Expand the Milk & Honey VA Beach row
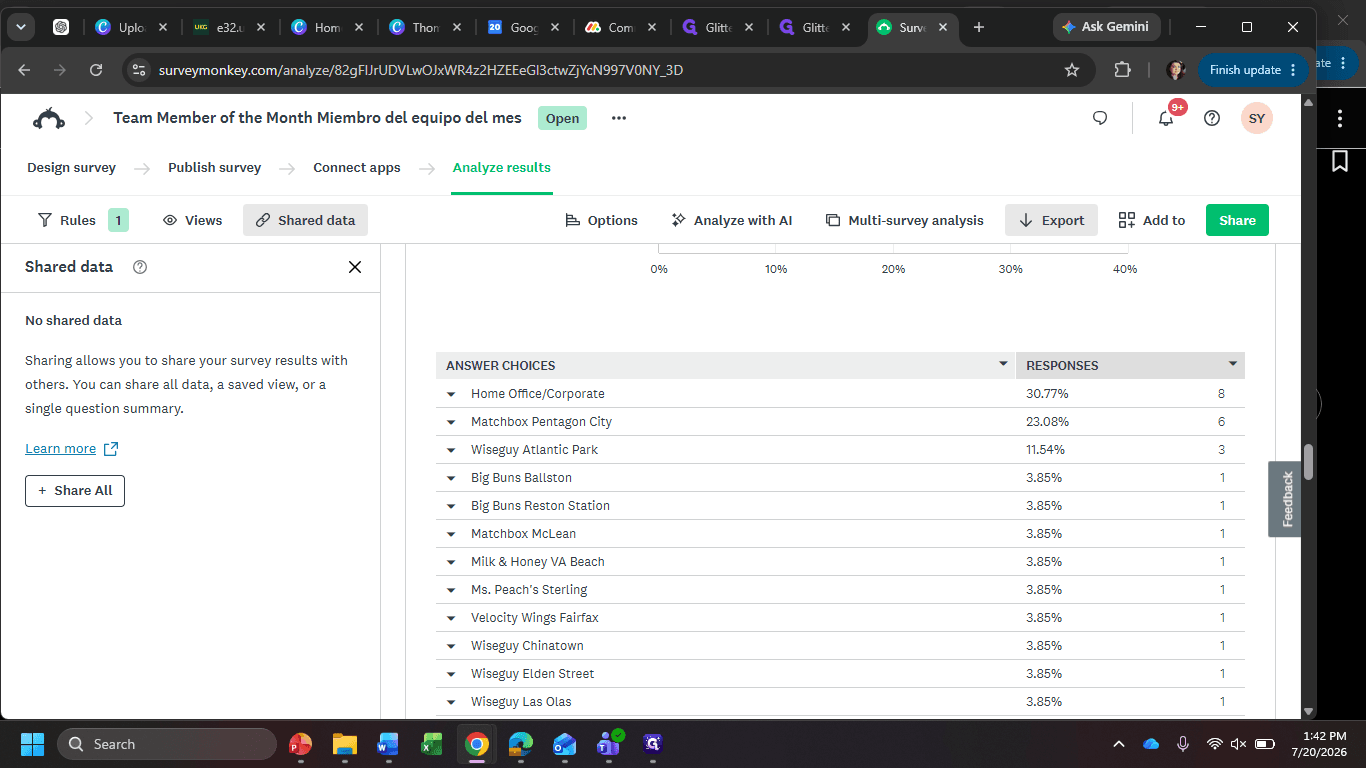1366x768 pixels. tap(451, 562)
